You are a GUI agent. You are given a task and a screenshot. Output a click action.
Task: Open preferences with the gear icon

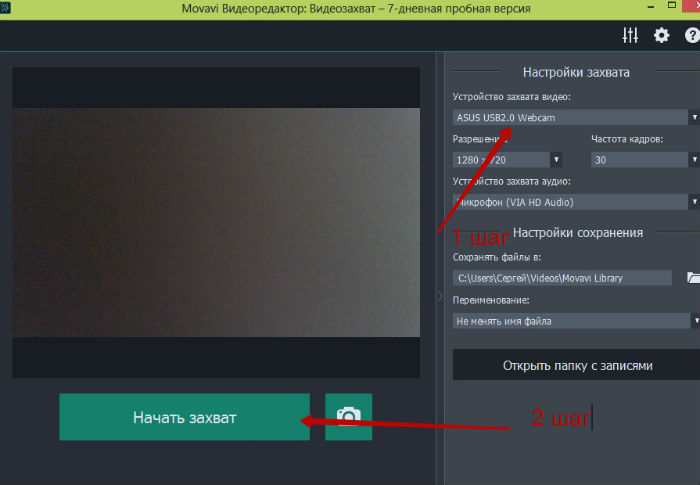661,35
